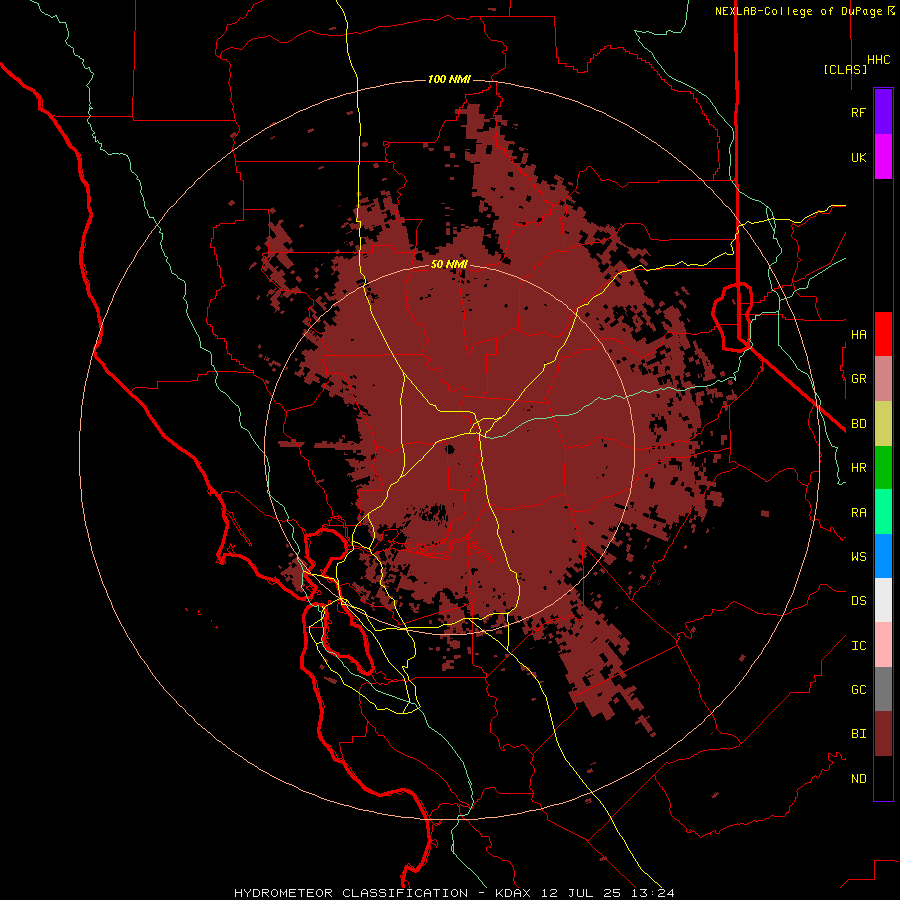
Task: Click the gray GC legend color swatch
Action: tap(883, 689)
